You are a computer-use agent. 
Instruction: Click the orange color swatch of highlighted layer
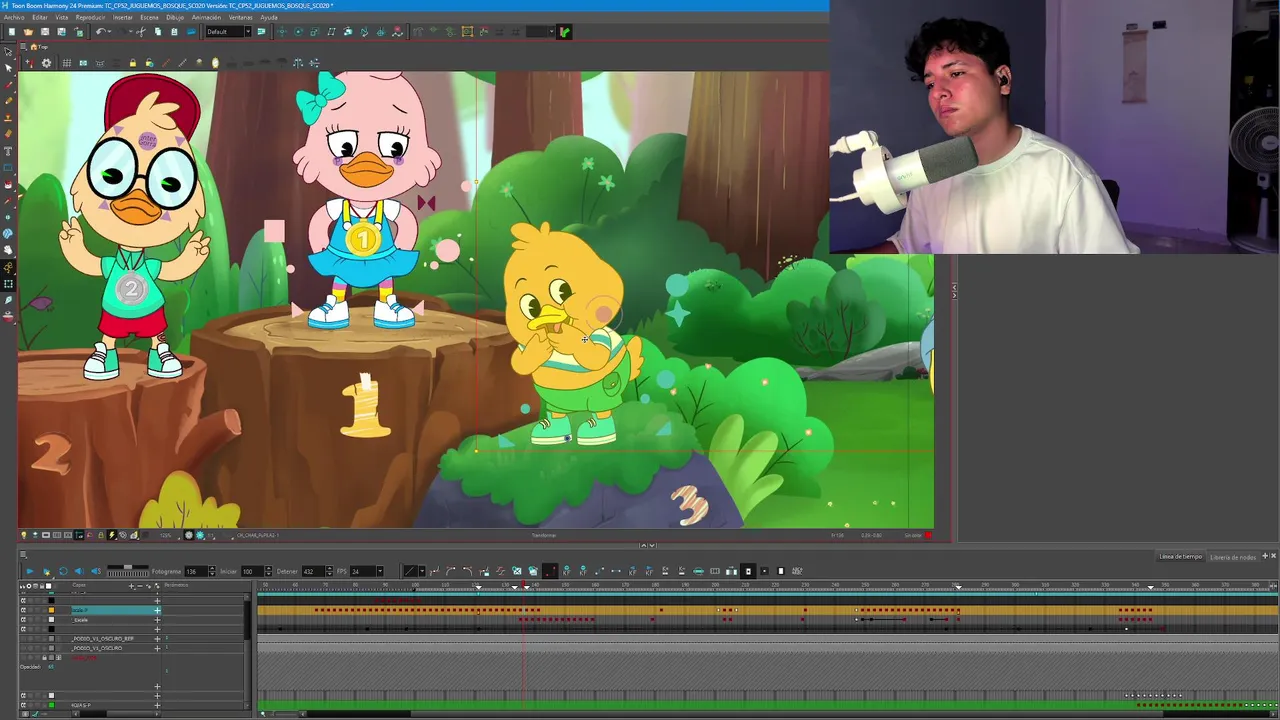51,610
